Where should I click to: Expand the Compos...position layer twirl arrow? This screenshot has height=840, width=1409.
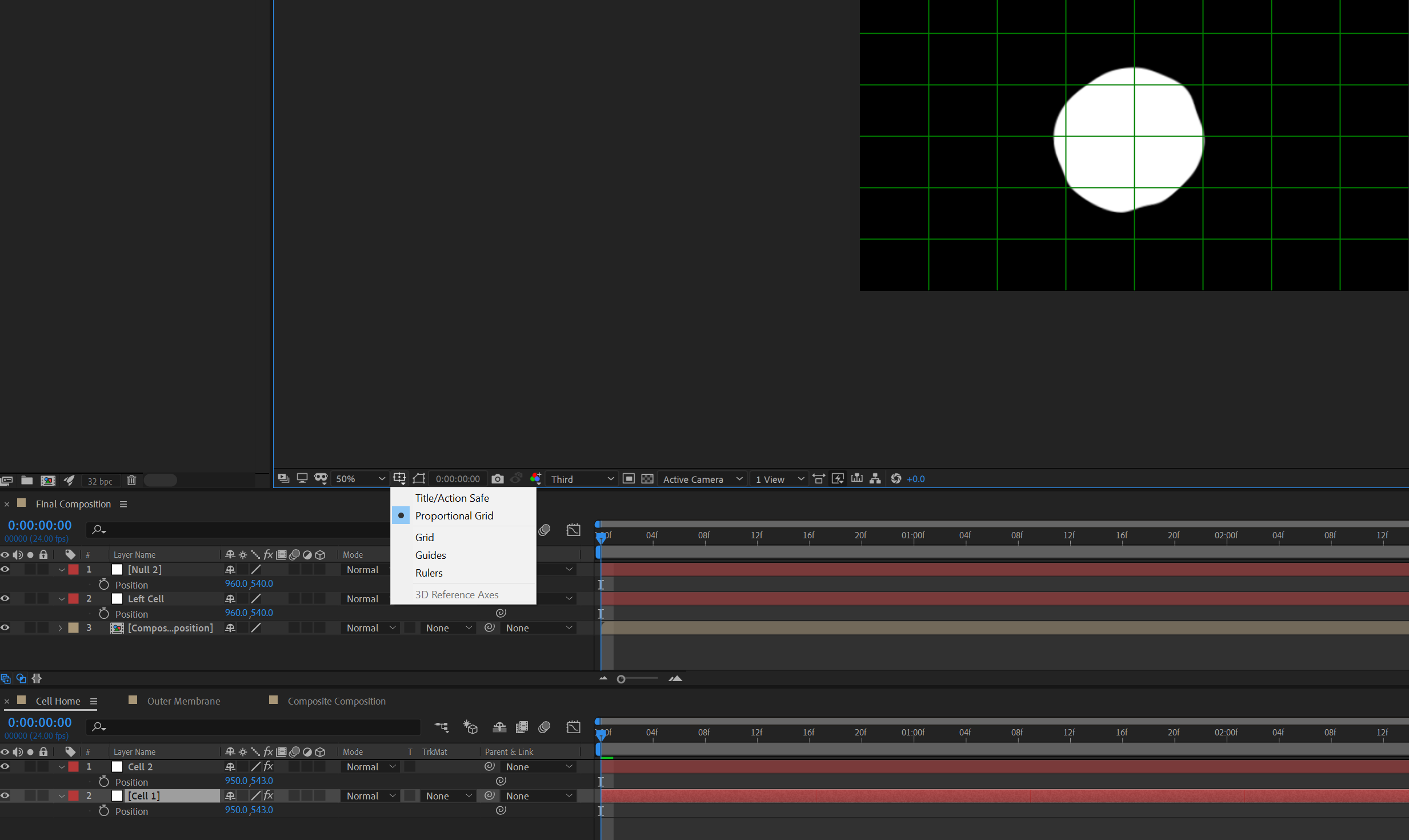tap(60, 627)
